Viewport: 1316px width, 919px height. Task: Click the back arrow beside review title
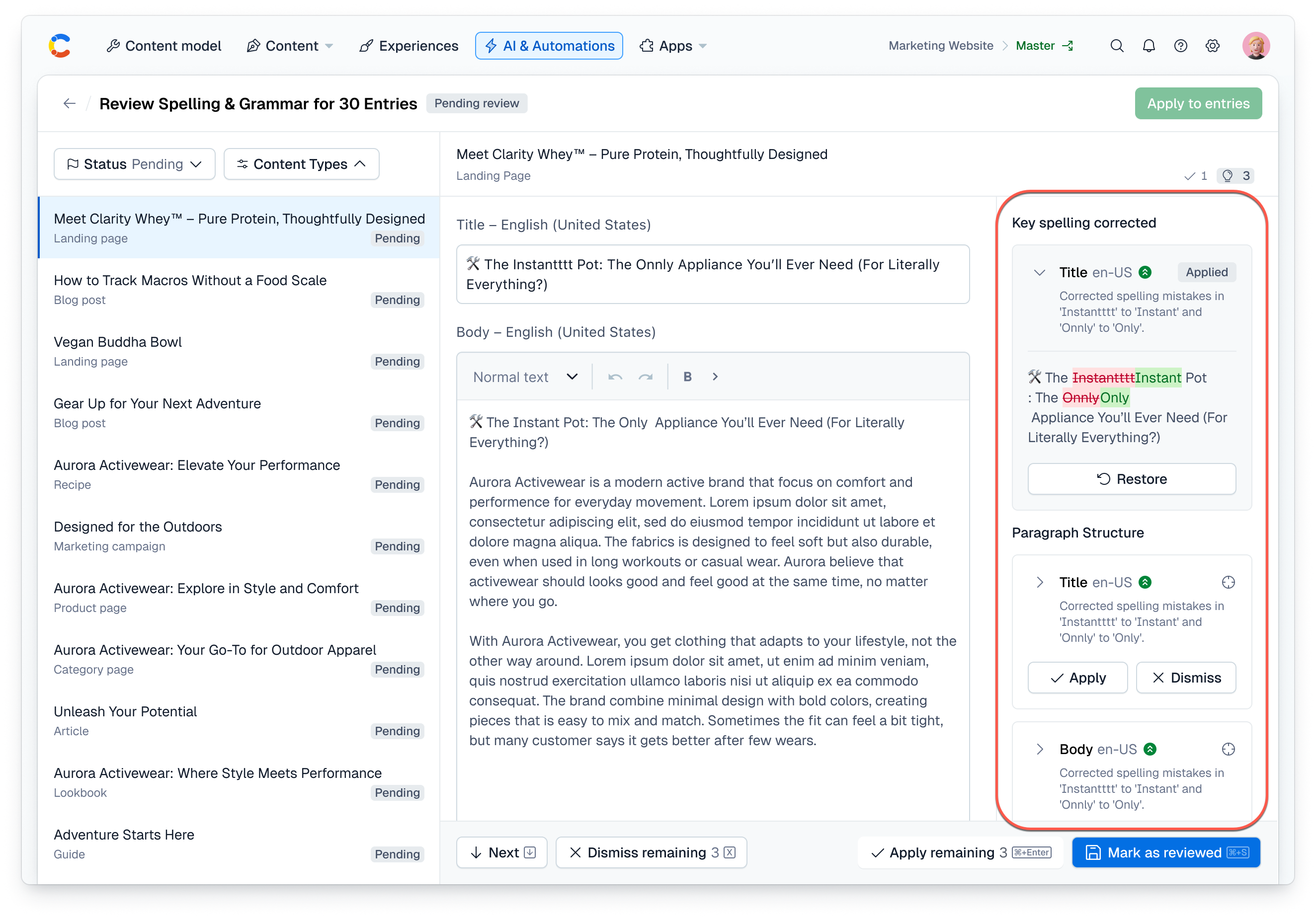coord(70,104)
